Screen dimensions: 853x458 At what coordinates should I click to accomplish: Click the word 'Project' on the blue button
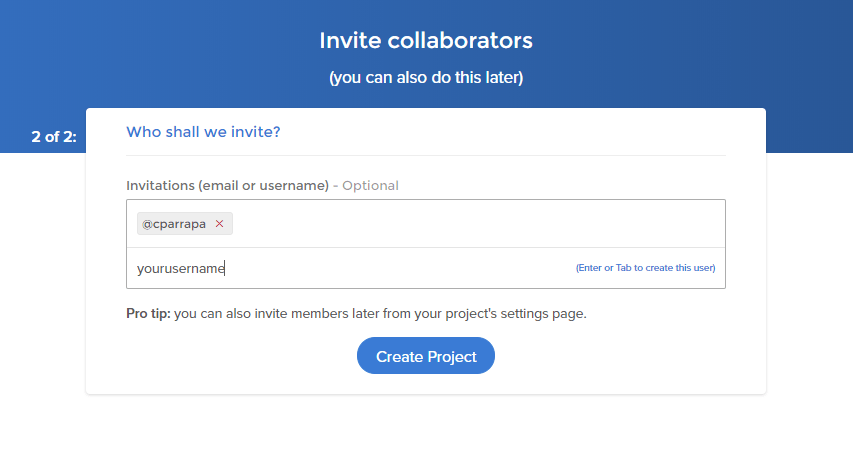point(452,357)
